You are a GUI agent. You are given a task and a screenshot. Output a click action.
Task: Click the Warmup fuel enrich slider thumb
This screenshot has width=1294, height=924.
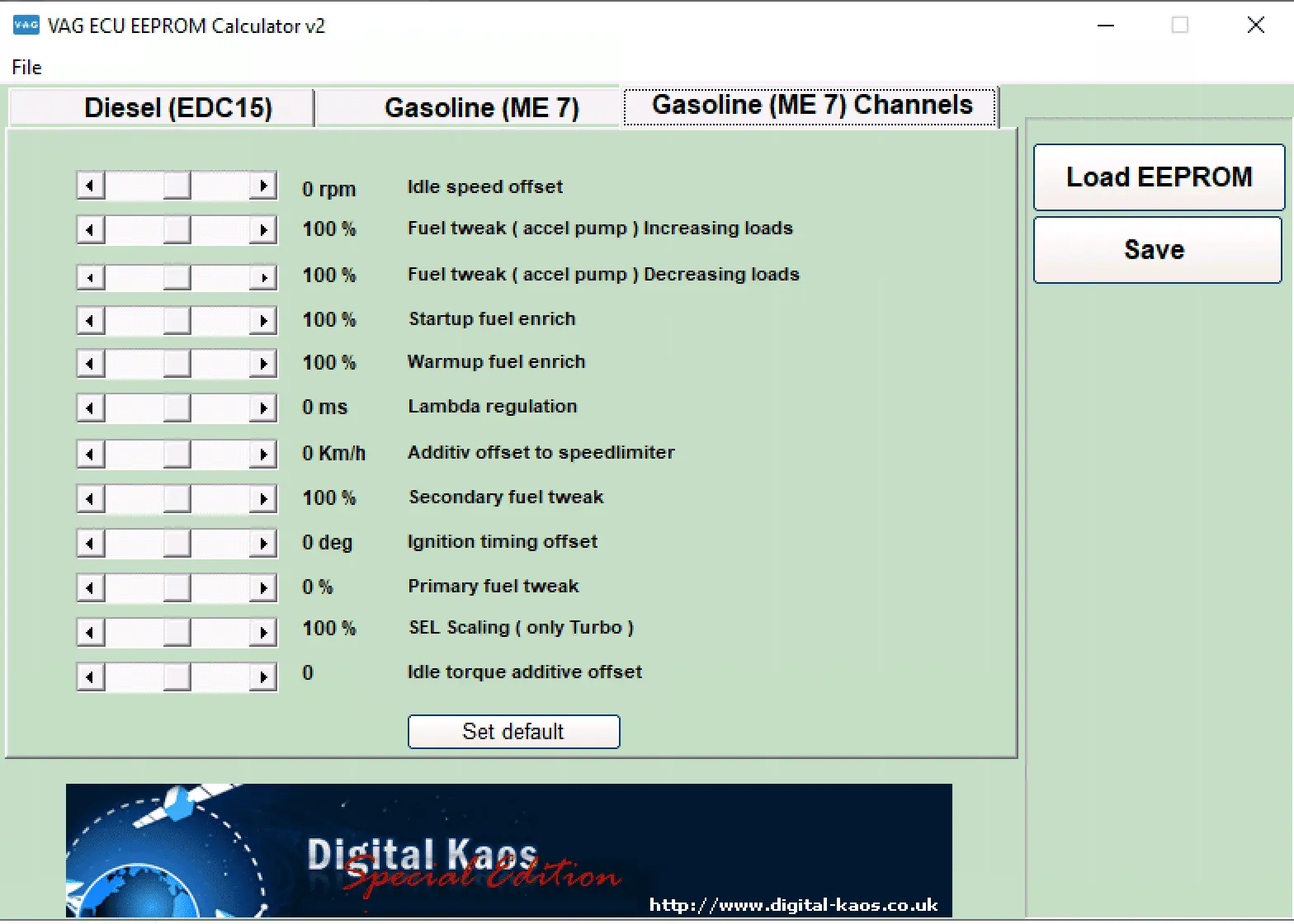tap(177, 363)
